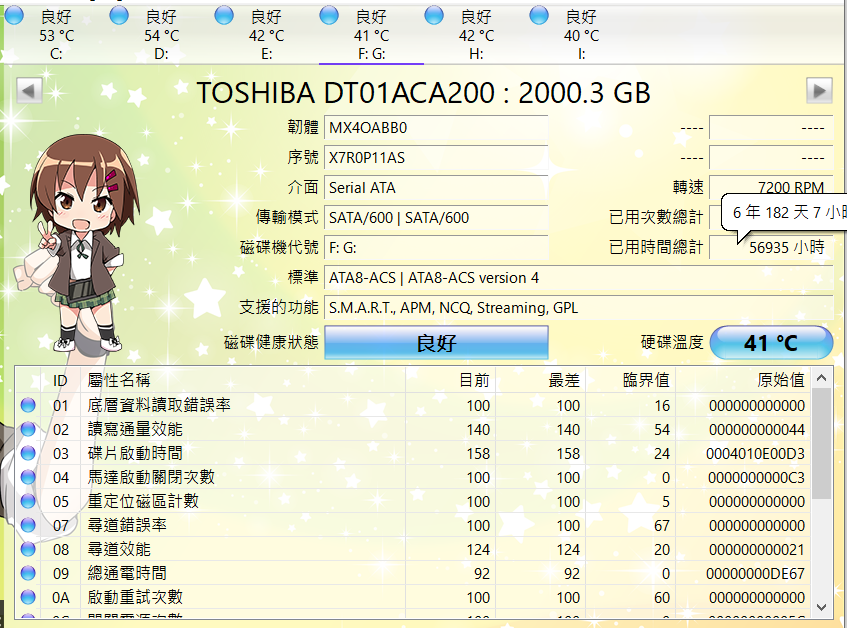Click threshold value 20 in row 08
This screenshot has height=628, width=847.
click(662, 550)
